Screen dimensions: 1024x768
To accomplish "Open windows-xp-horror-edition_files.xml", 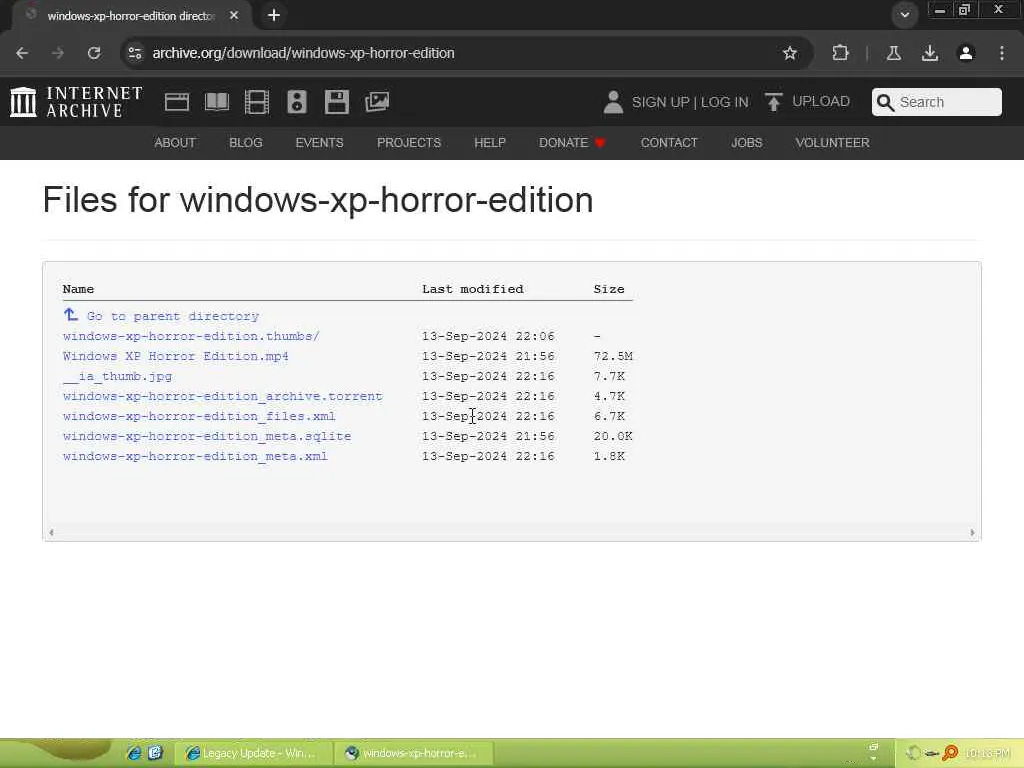I will click(199, 417).
